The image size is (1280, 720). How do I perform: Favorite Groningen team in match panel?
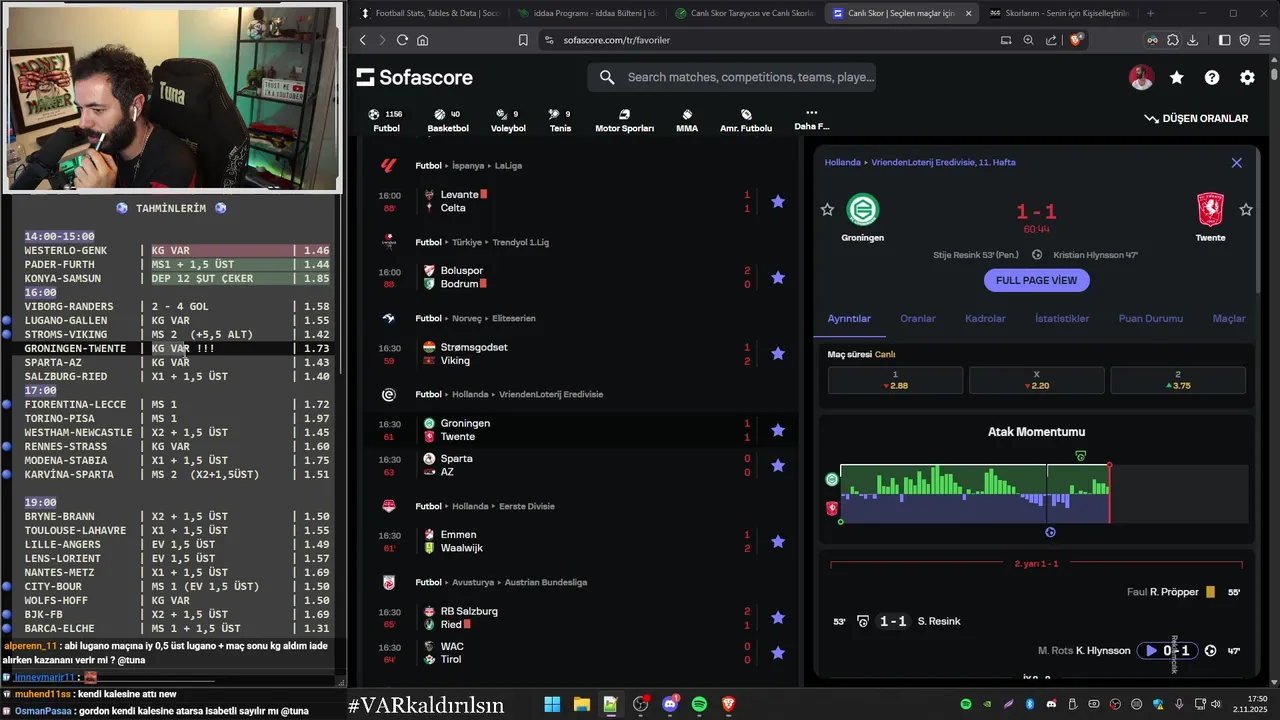[827, 209]
